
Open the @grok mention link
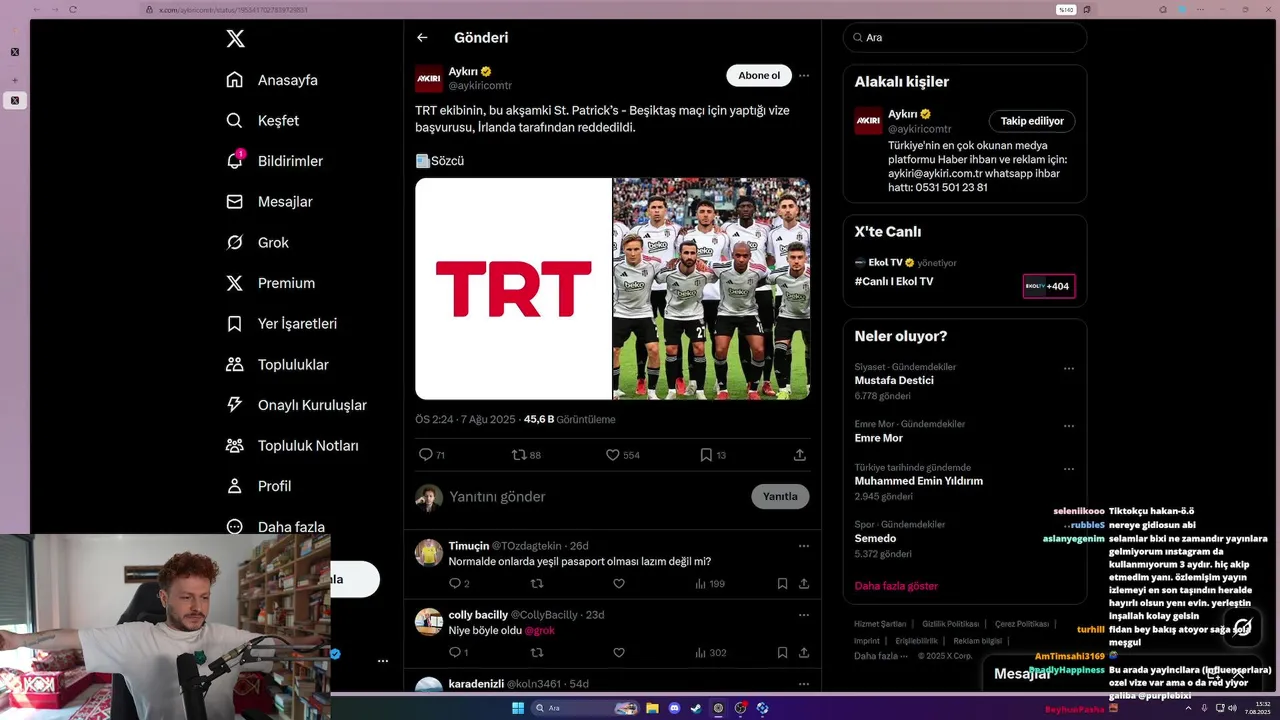pos(539,631)
